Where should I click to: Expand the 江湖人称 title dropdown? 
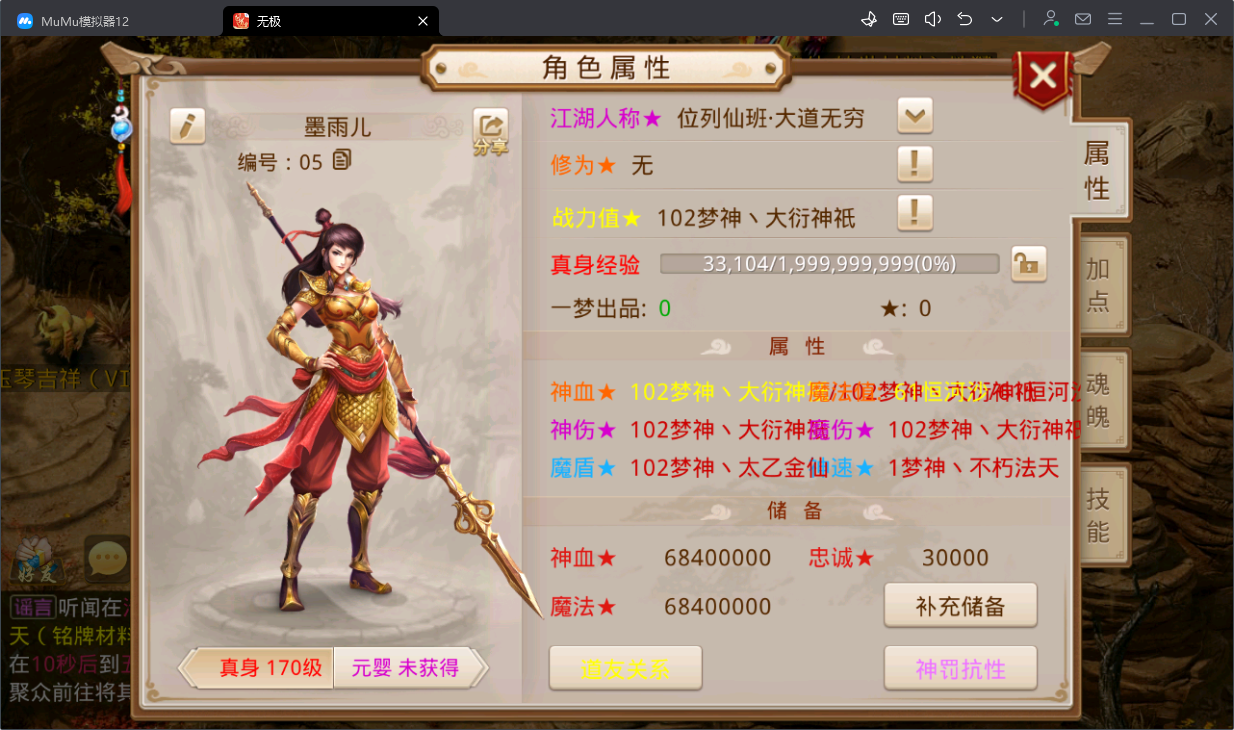(x=915, y=116)
